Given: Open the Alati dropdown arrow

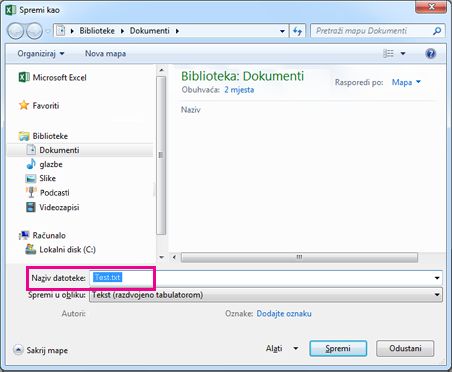Looking at the screenshot, I should 295,348.
